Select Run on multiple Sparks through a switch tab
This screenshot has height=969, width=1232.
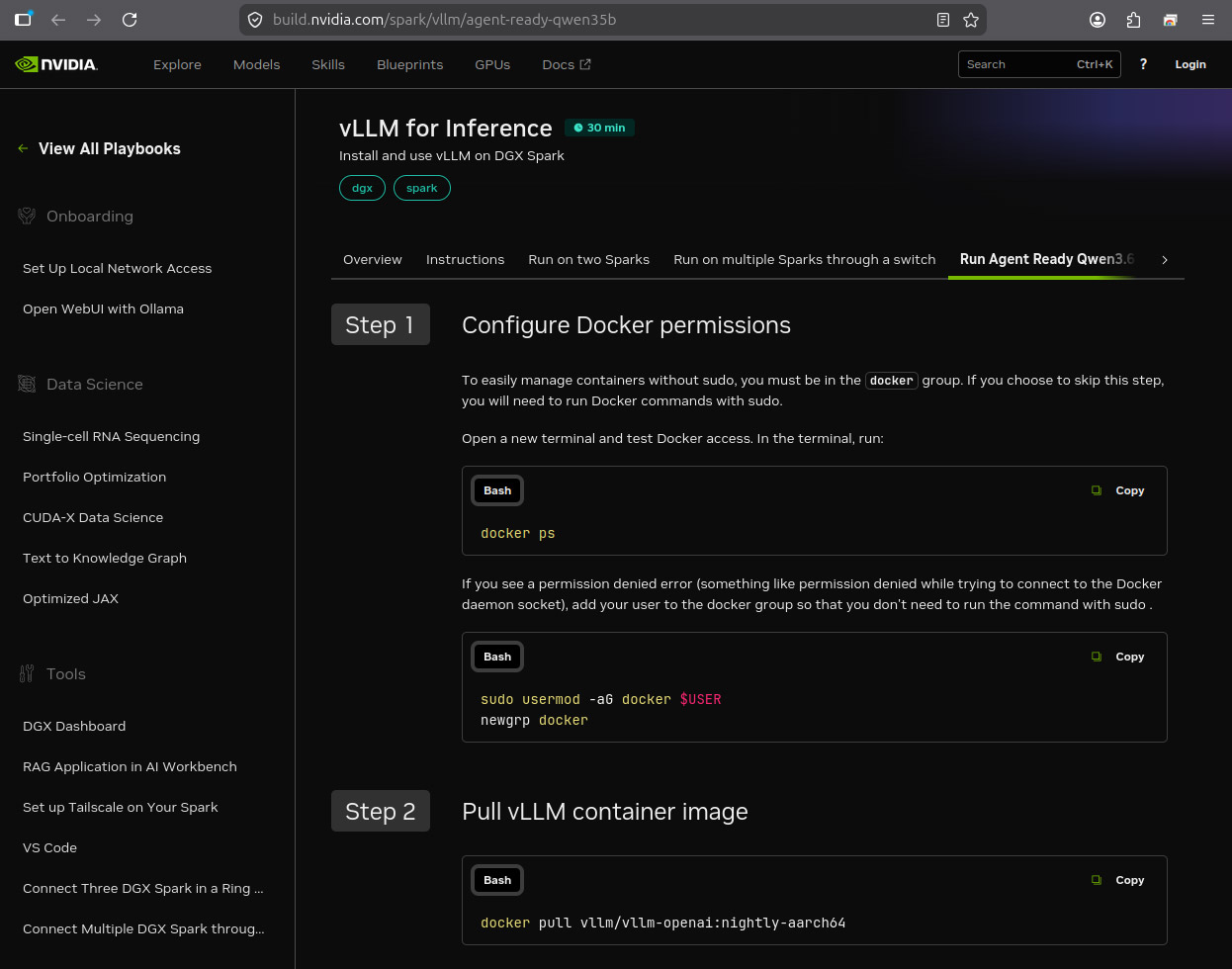(x=805, y=259)
